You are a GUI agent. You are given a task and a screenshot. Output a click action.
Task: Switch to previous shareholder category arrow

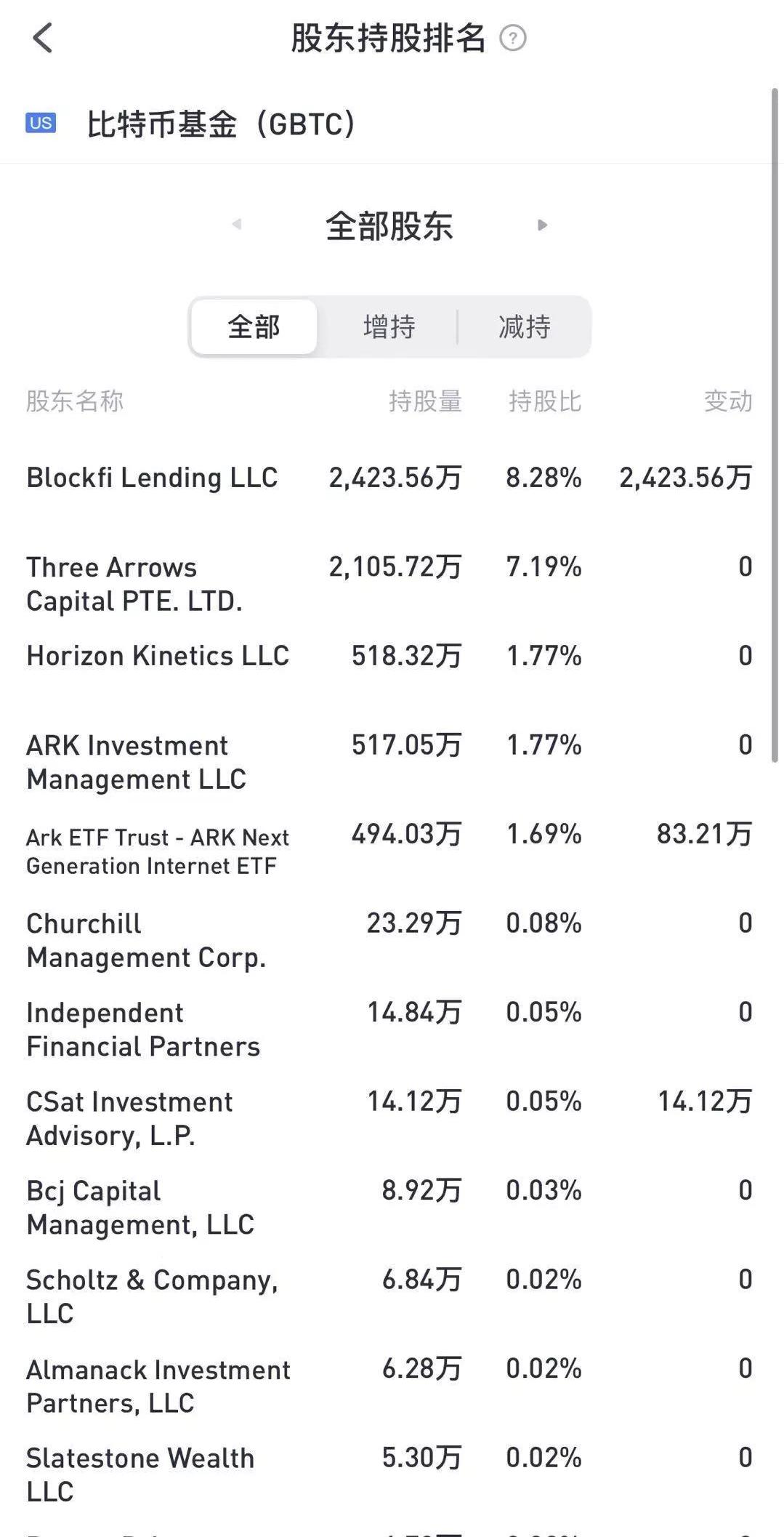(236, 225)
